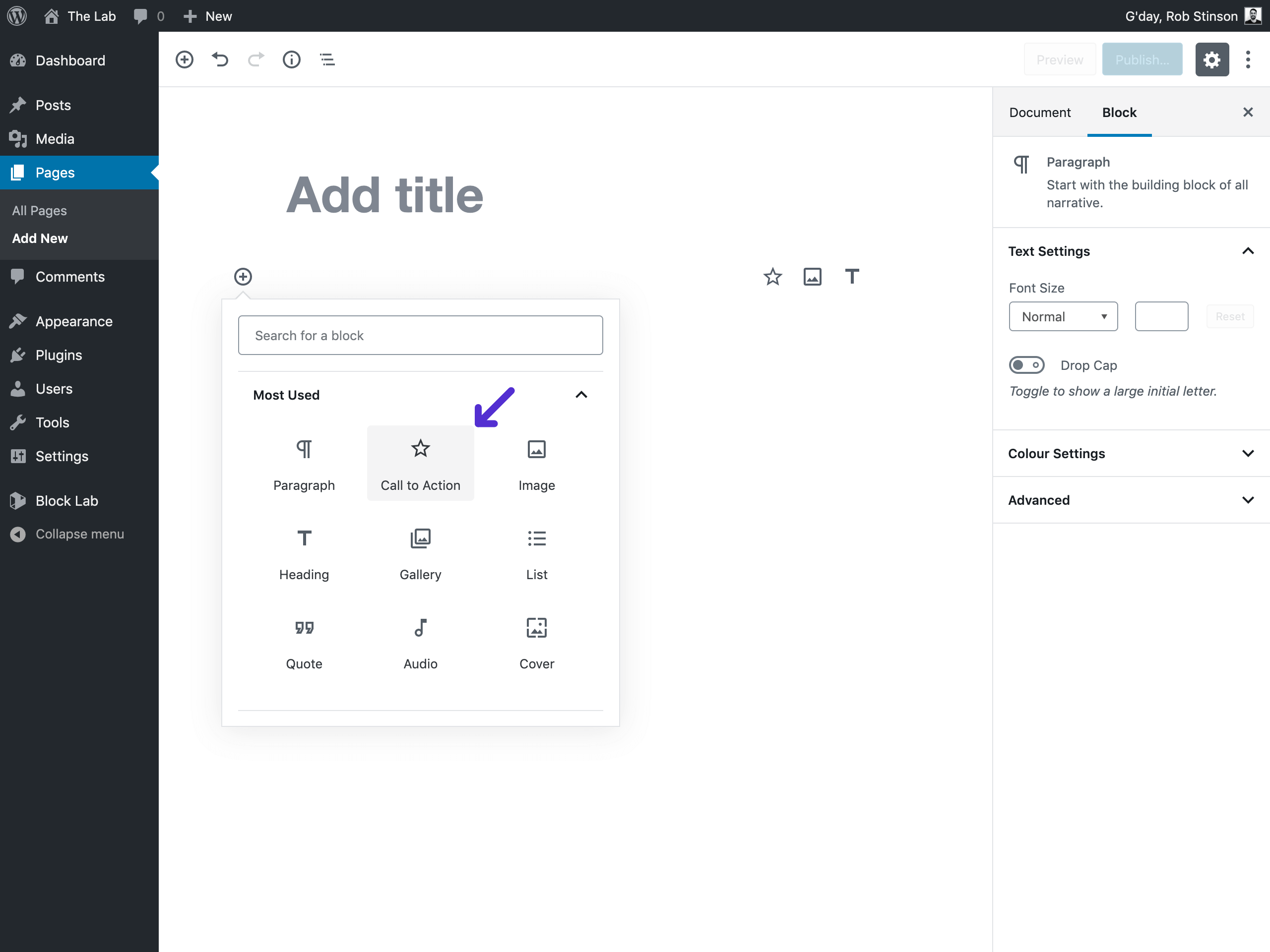Click the block inserter plus icon

185,59
